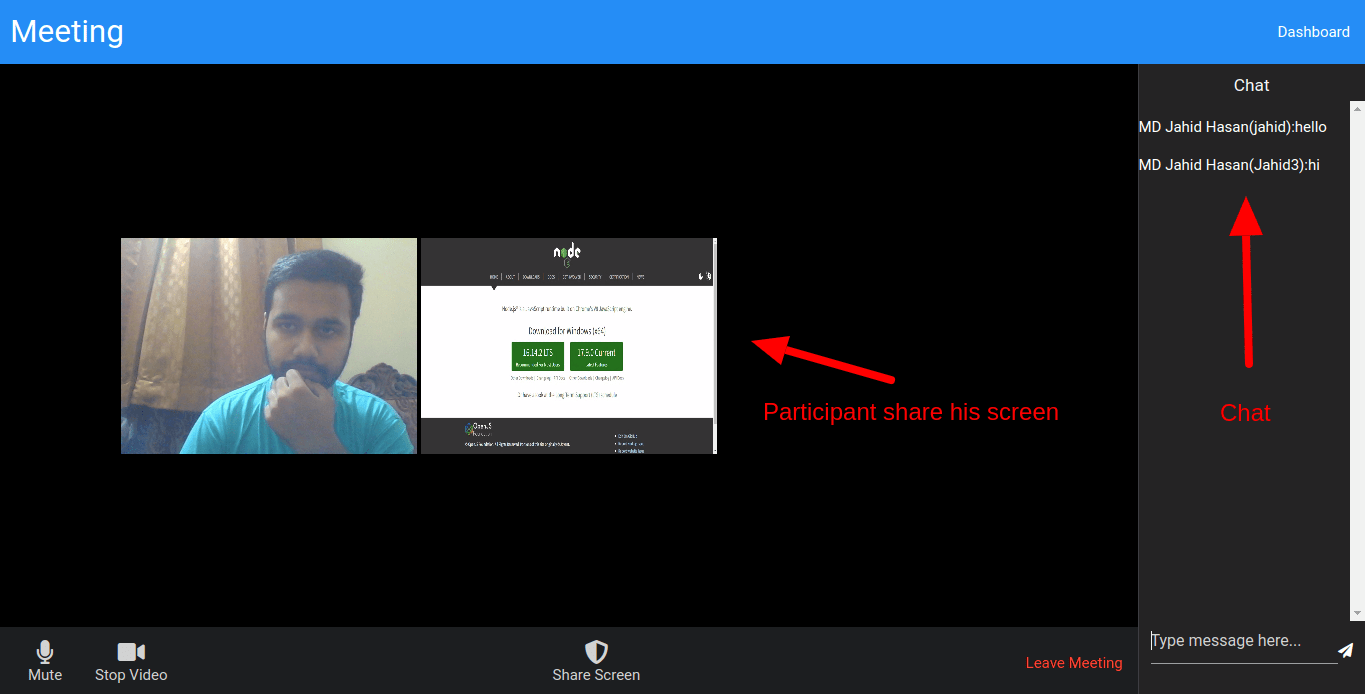Leave the meeting via the red link

[x=1074, y=662]
